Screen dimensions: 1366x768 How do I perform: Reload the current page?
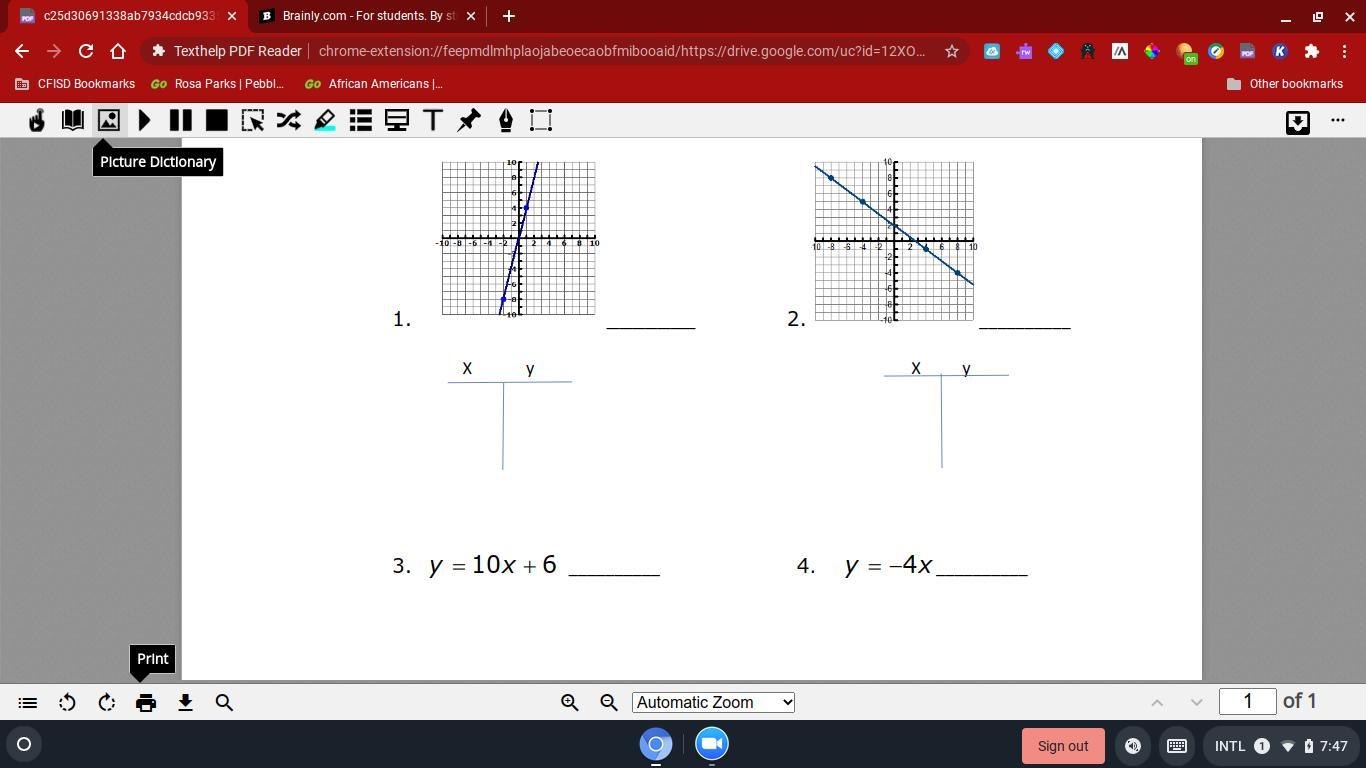click(86, 51)
